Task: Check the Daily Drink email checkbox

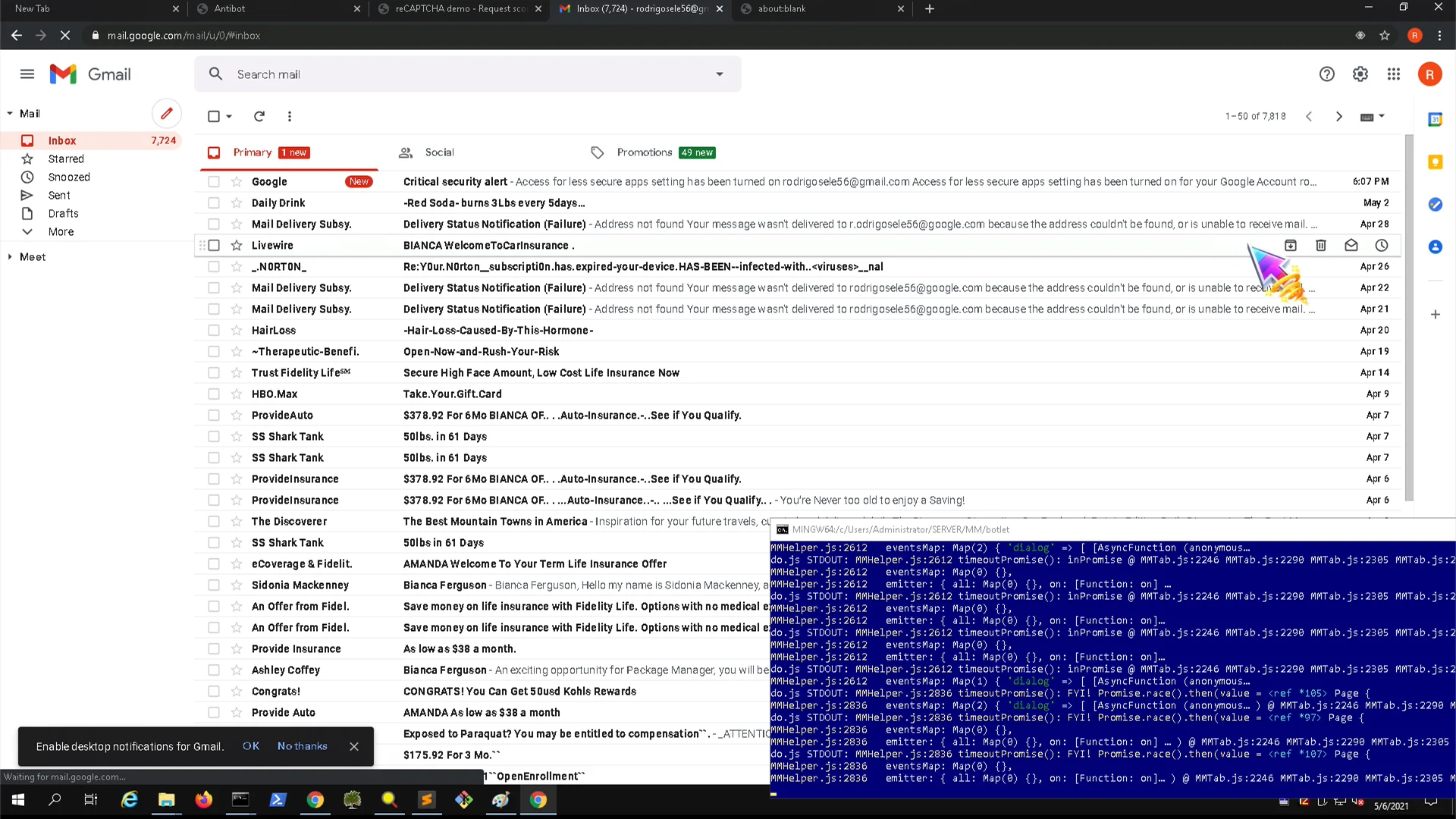Action: click(214, 203)
